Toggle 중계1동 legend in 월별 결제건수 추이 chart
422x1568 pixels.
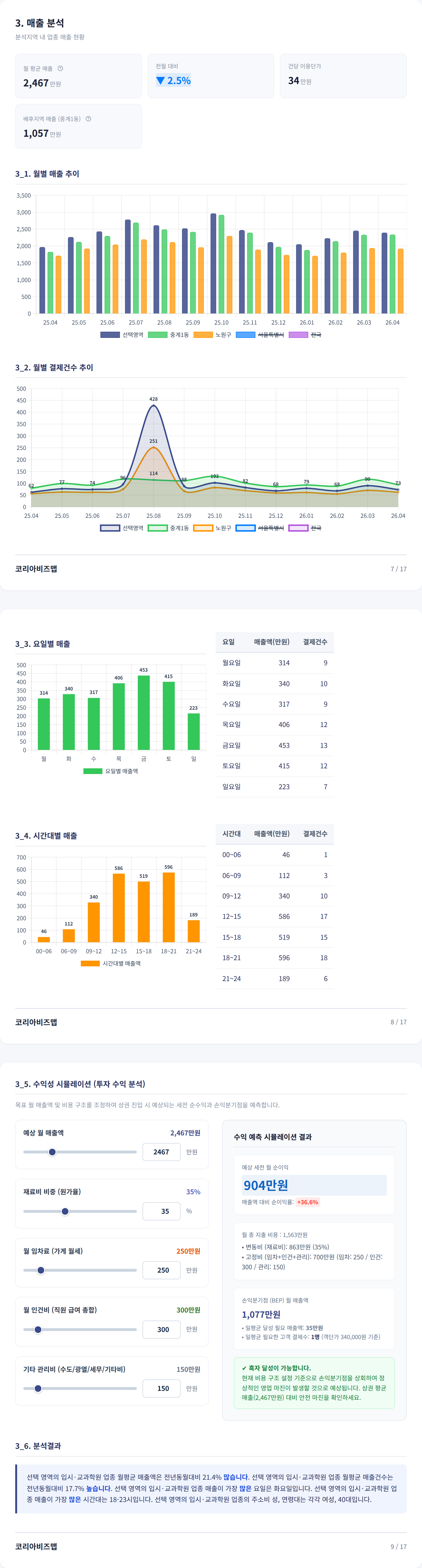169,528
